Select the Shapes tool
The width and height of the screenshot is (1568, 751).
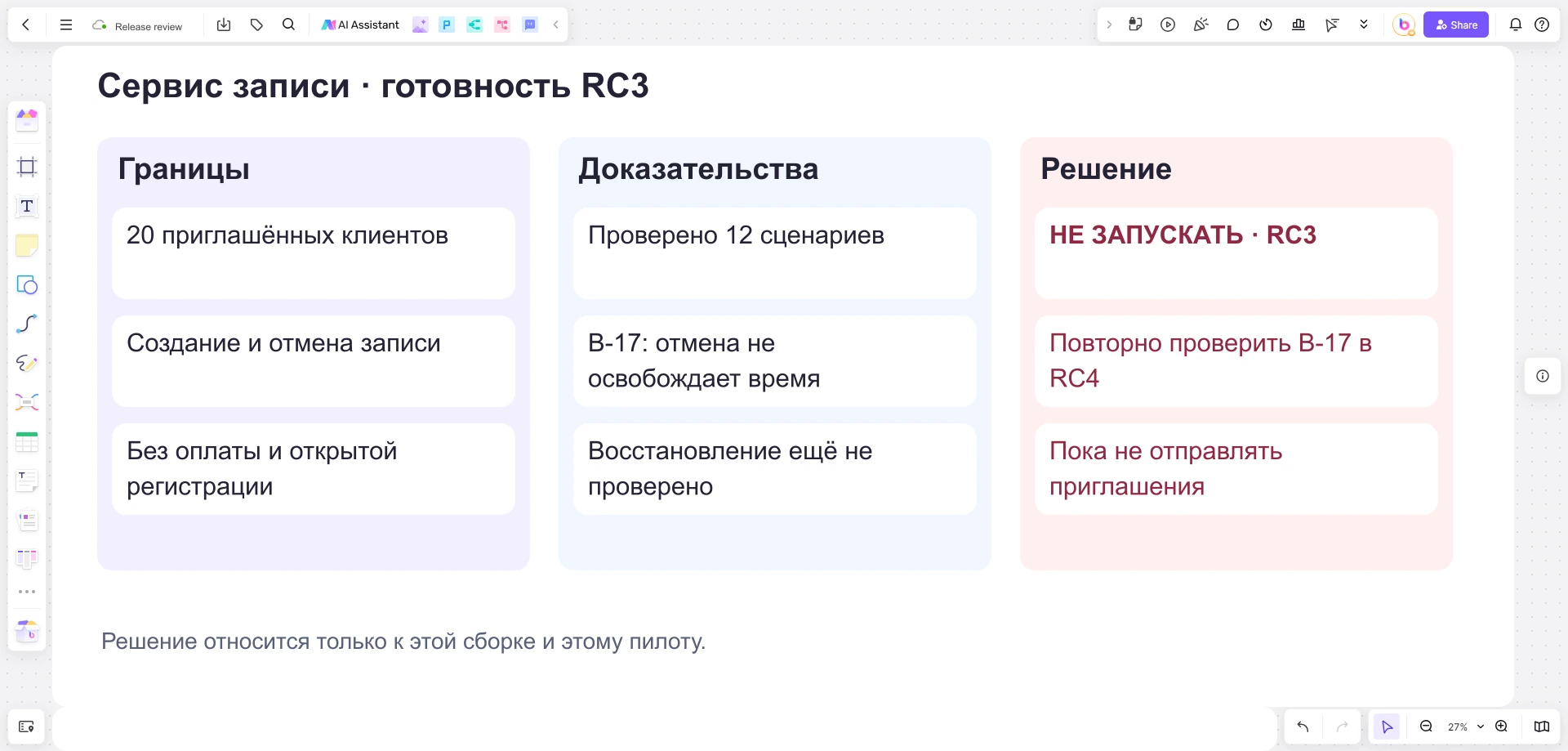tap(27, 284)
